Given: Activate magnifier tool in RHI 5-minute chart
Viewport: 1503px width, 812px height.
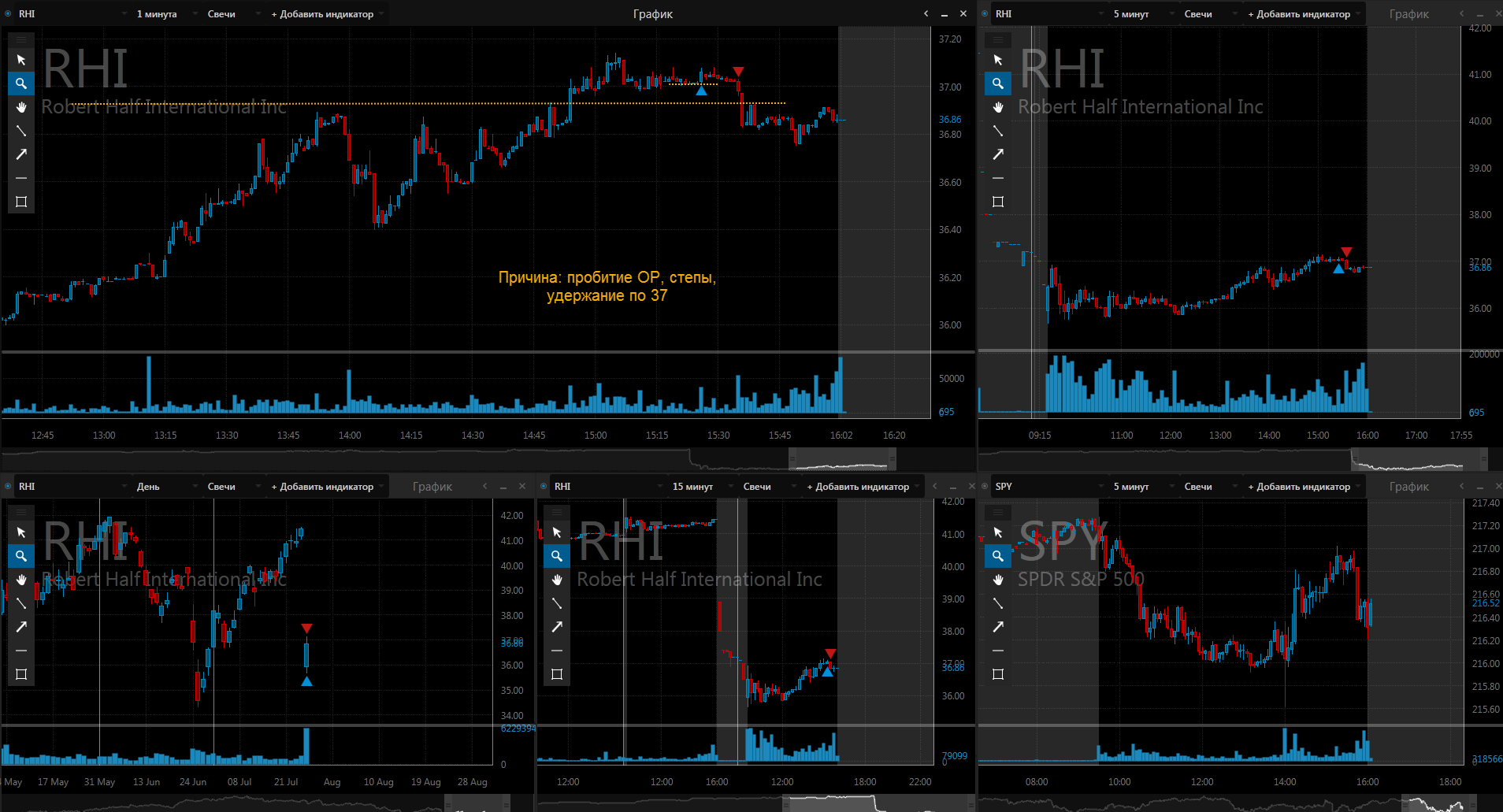Looking at the screenshot, I should [x=998, y=83].
